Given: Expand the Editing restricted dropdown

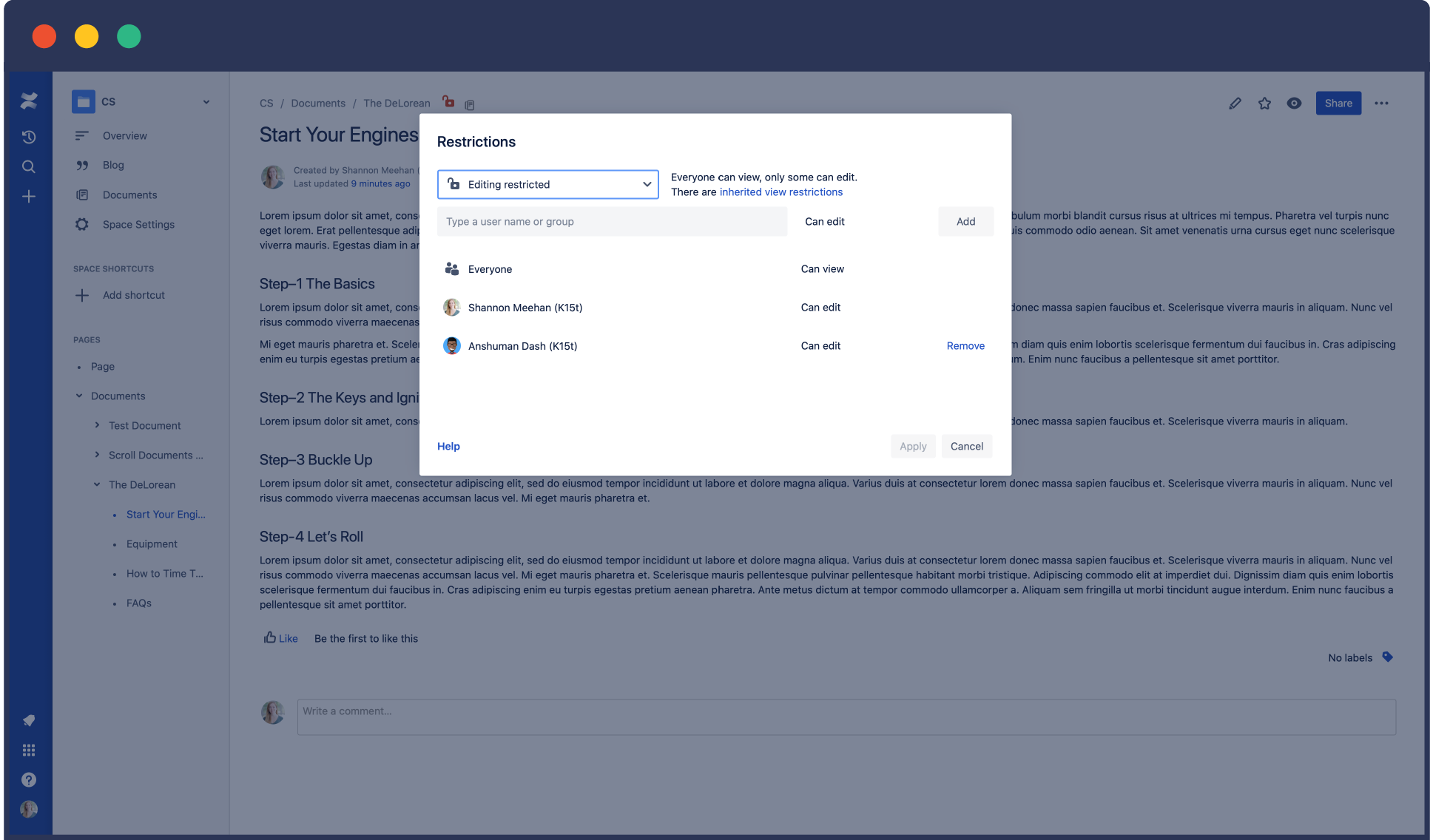Looking at the screenshot, I should pyautogui.click(x=548, y=184).
